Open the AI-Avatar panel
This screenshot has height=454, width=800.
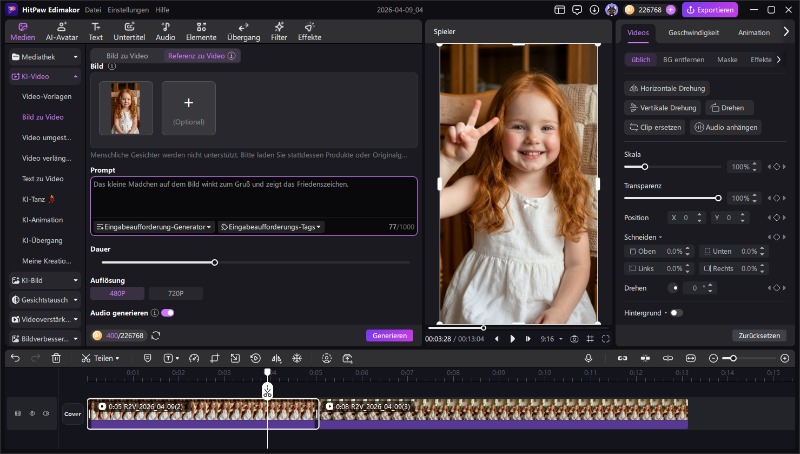click(60, 30)
